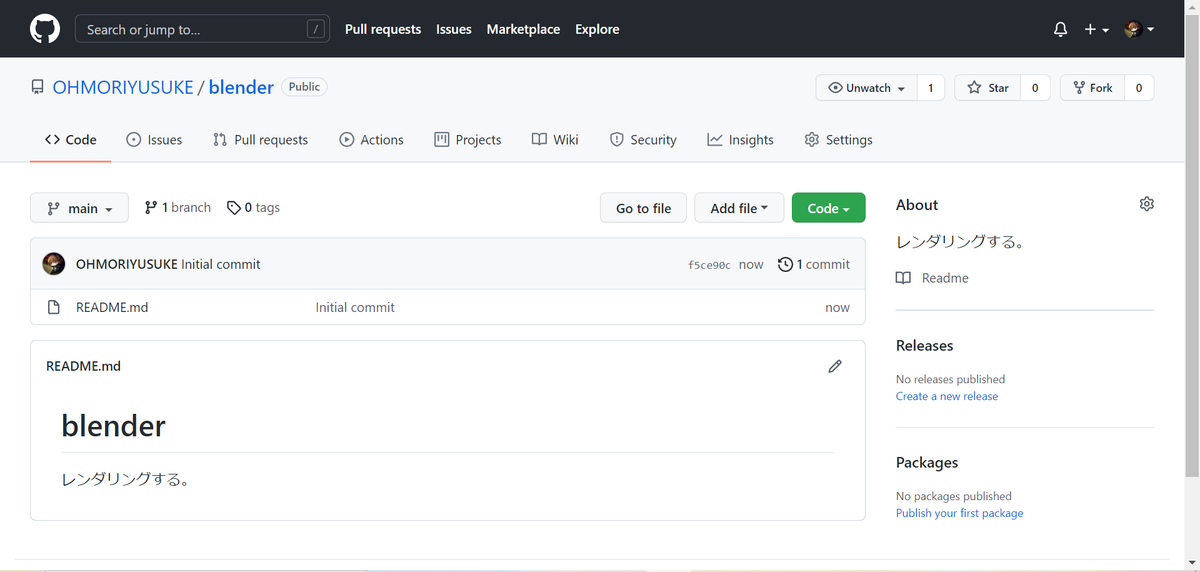View commit history clock icon
The height and width of the screenshot is (572, 1200).
coord(785,264)
